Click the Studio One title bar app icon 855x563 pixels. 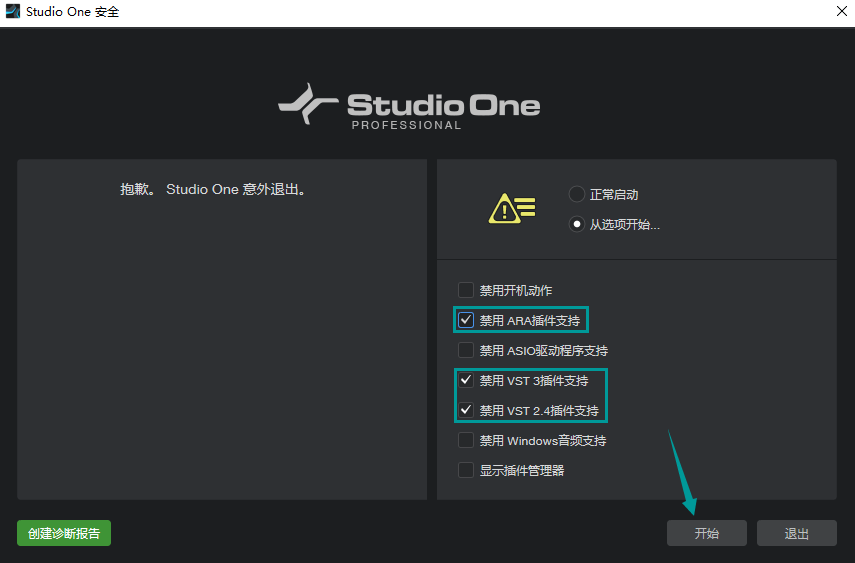coord(13,11)
